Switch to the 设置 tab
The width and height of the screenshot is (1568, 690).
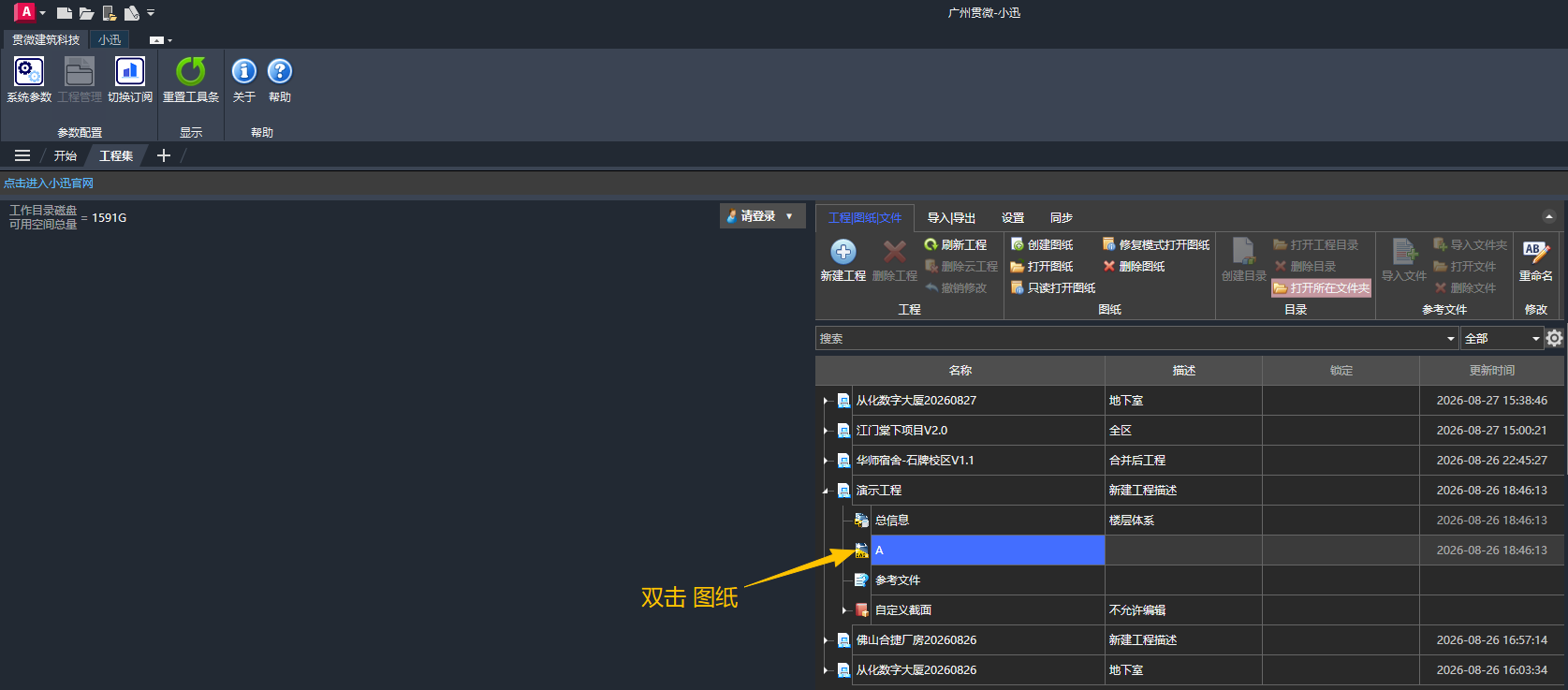1013,217
